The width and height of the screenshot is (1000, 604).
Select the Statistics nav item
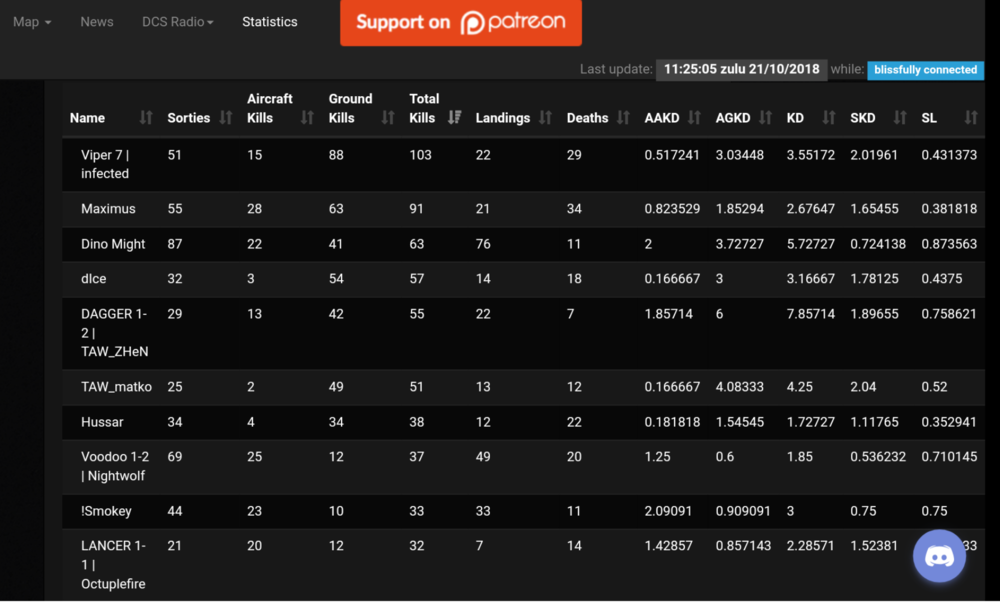[270, 22]
